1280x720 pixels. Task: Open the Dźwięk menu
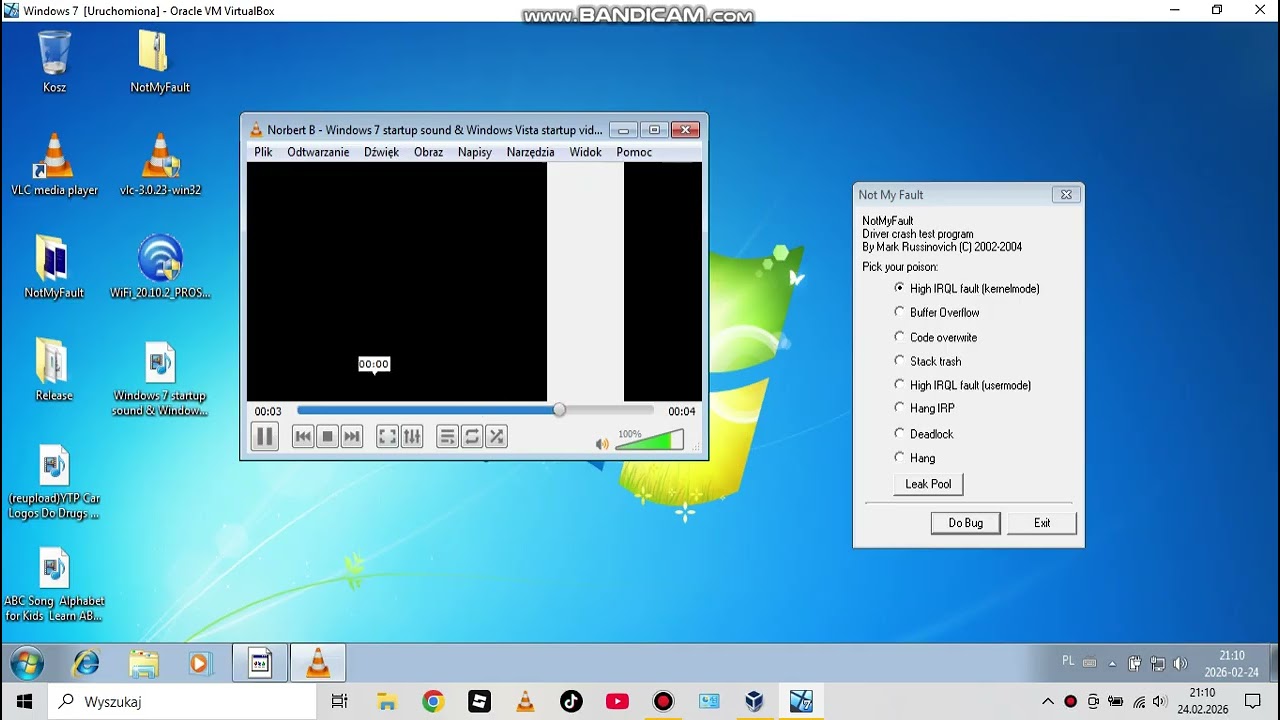tap(381, 152)
